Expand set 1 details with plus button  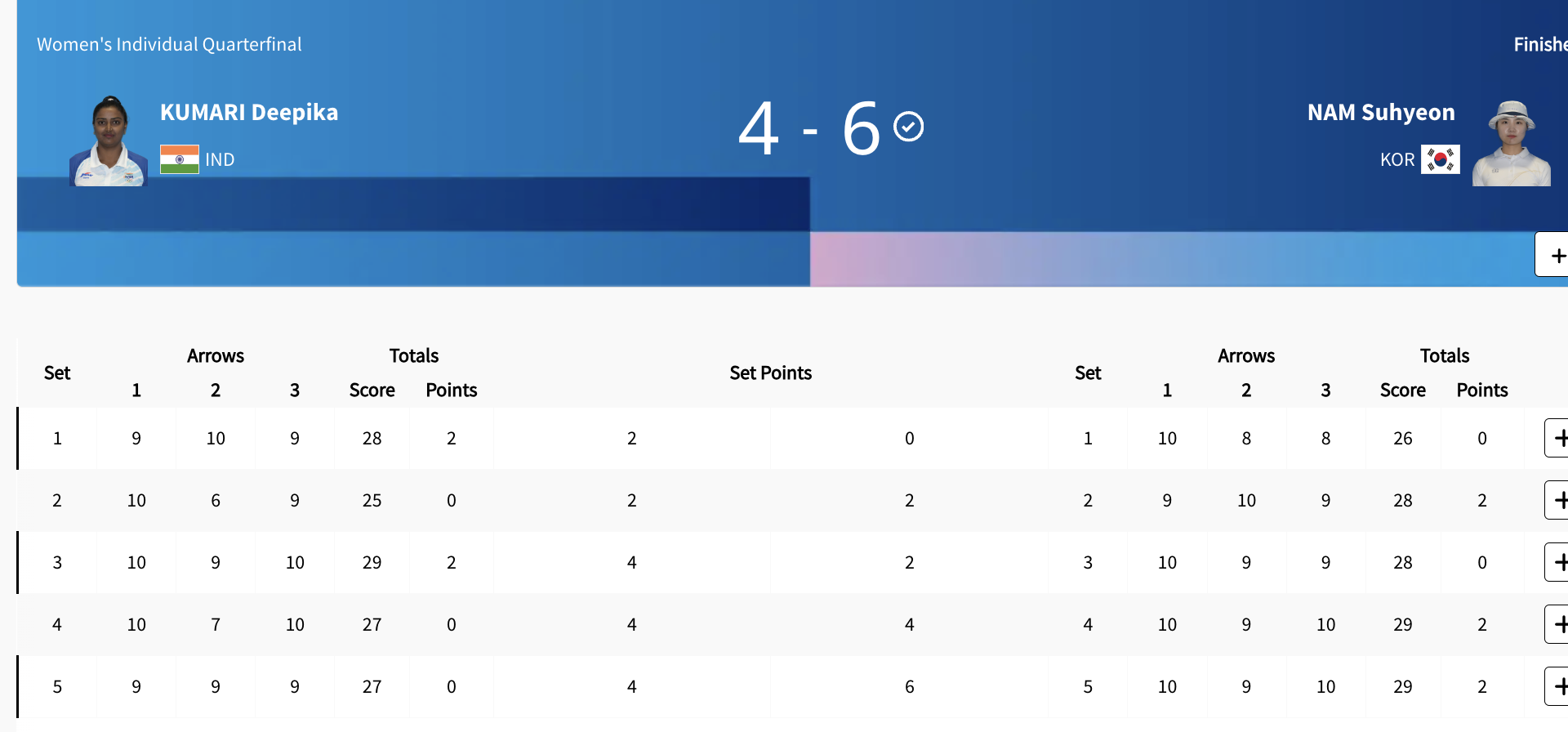(x=1558, y=438)
